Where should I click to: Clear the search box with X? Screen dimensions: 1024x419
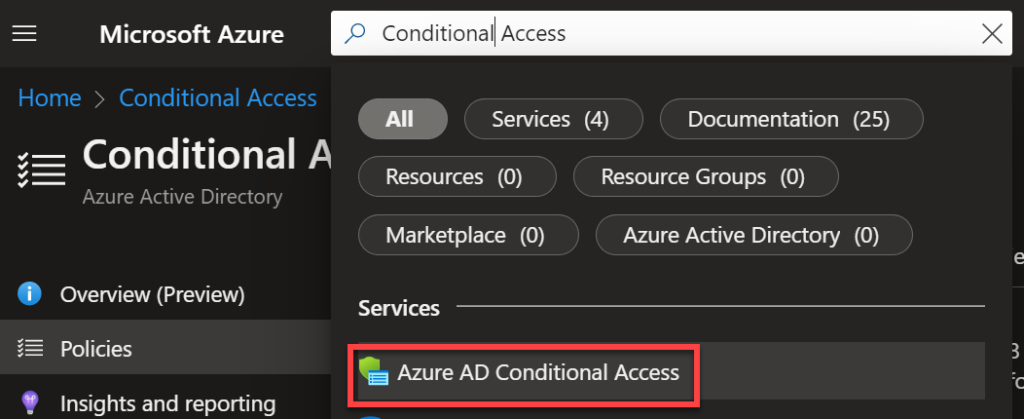click(x=991, y=33)
